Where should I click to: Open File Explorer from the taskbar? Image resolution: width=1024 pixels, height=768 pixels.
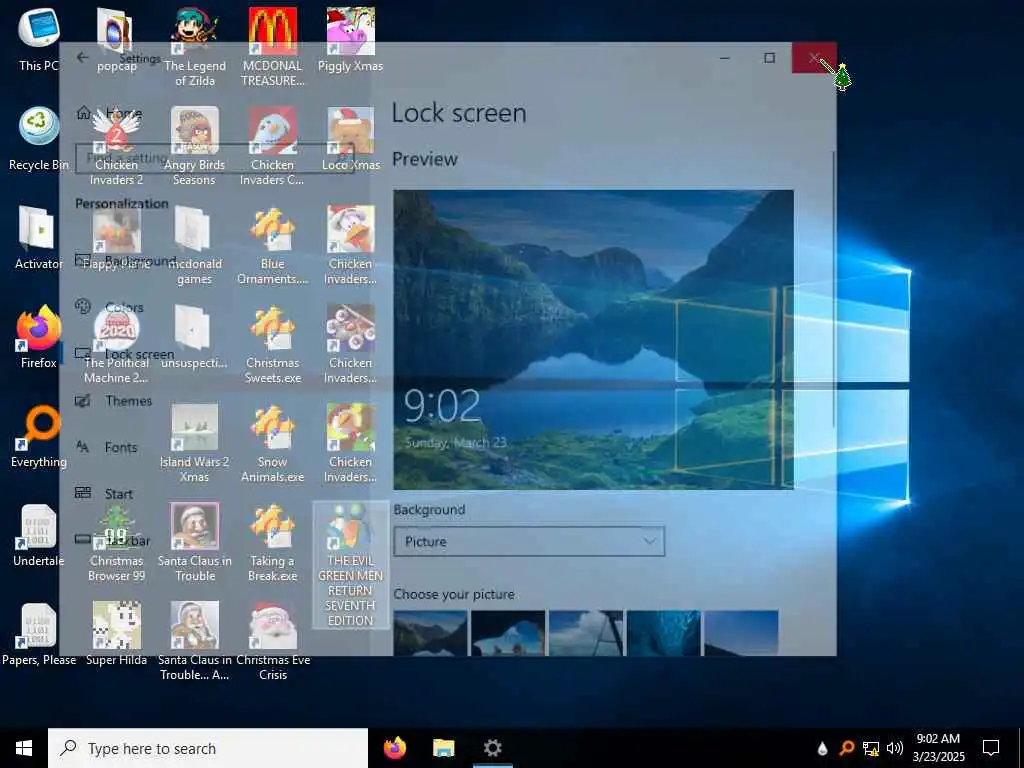pyautogui.click(x=443, y=748)
